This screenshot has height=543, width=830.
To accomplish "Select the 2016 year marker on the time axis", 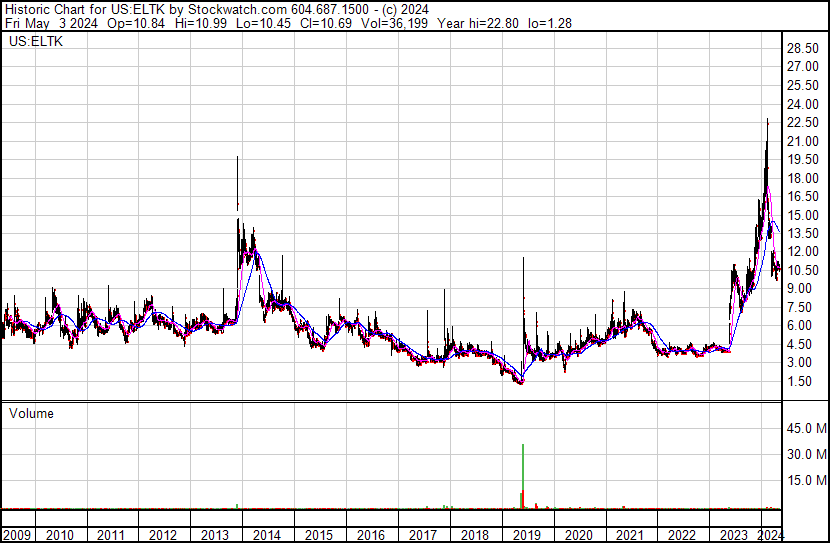I will pos(370,535).
